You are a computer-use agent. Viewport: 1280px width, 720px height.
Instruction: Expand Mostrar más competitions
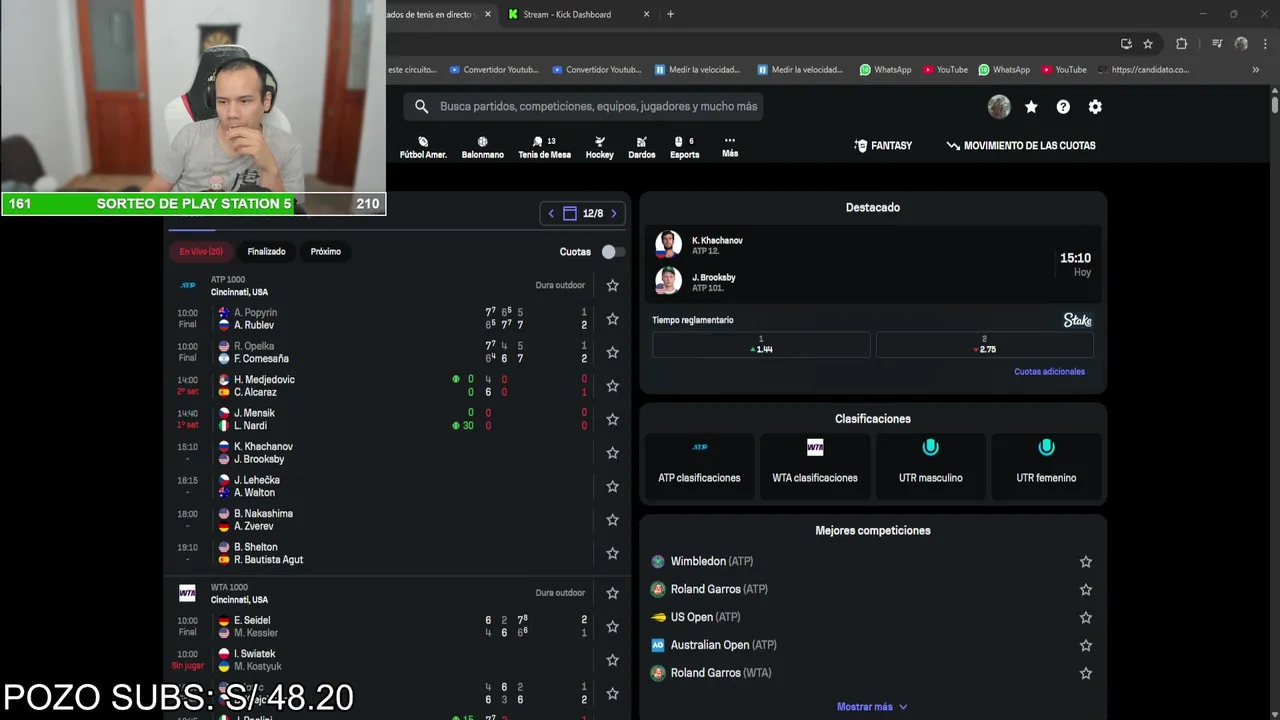[872, 706]
